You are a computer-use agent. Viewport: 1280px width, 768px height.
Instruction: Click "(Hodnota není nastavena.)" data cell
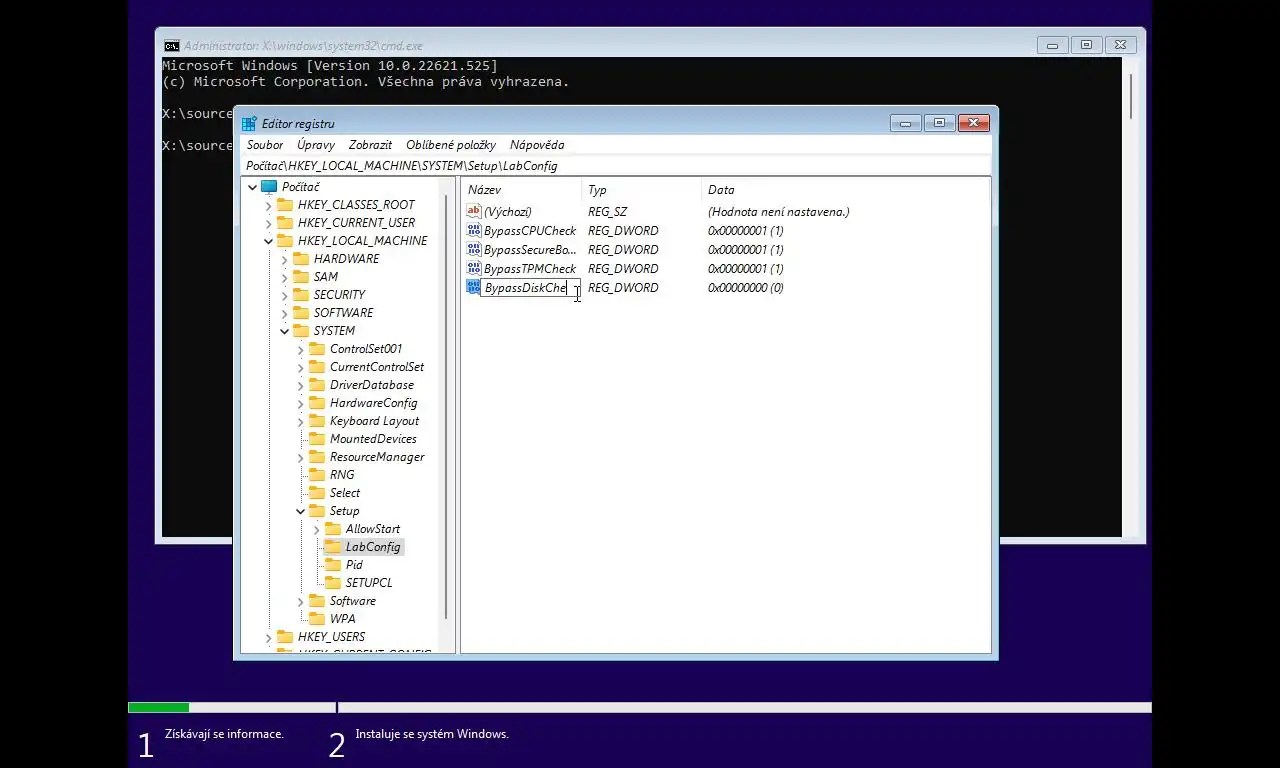tap(778, 212)
